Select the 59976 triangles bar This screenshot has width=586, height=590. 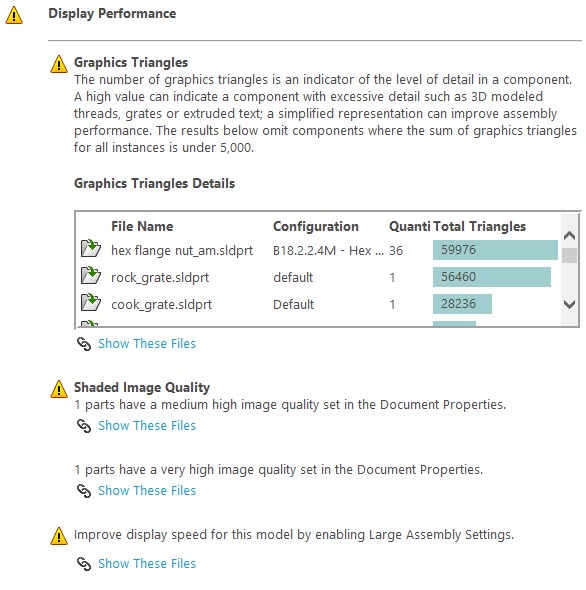click(495, 250)
